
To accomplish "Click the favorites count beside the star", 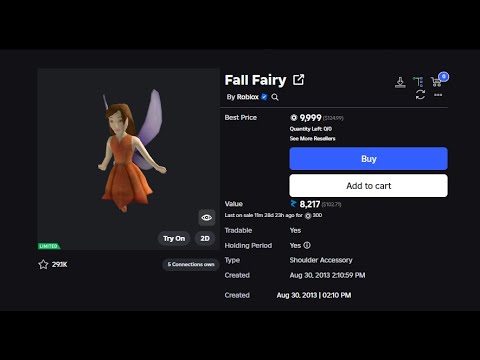I will 60,264.
